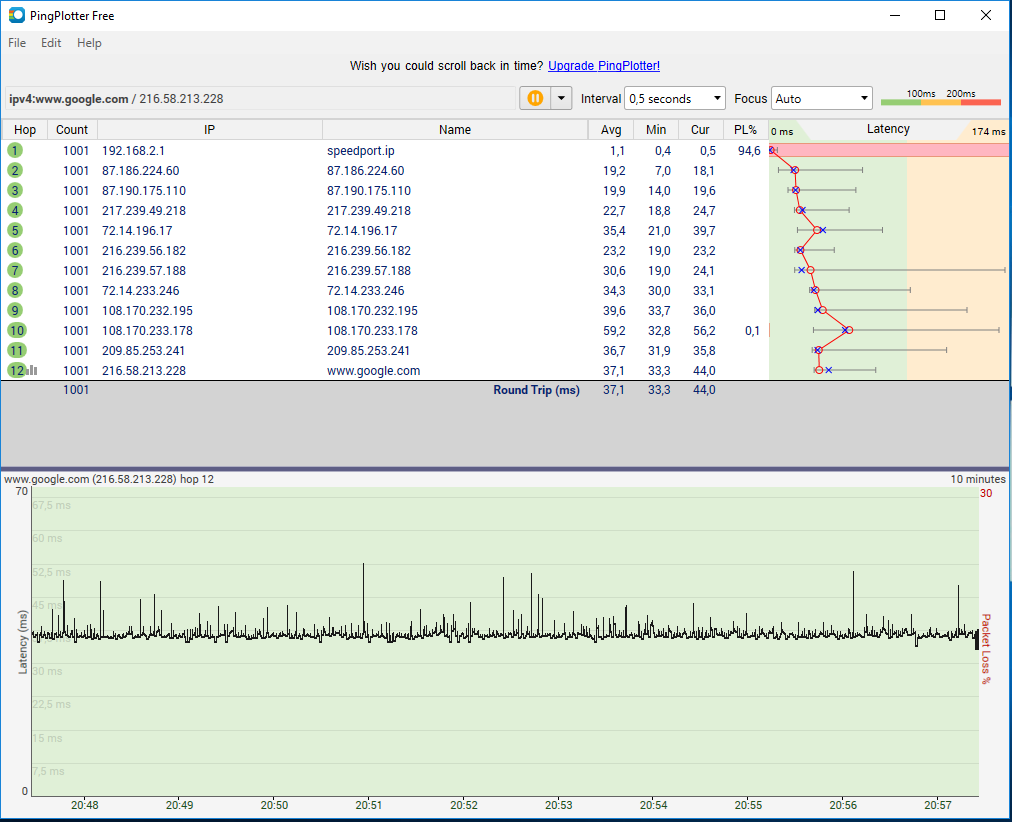Pause the trace with the orange button
This screenshot has height=822, width=1012.
[x=535, y=98]
